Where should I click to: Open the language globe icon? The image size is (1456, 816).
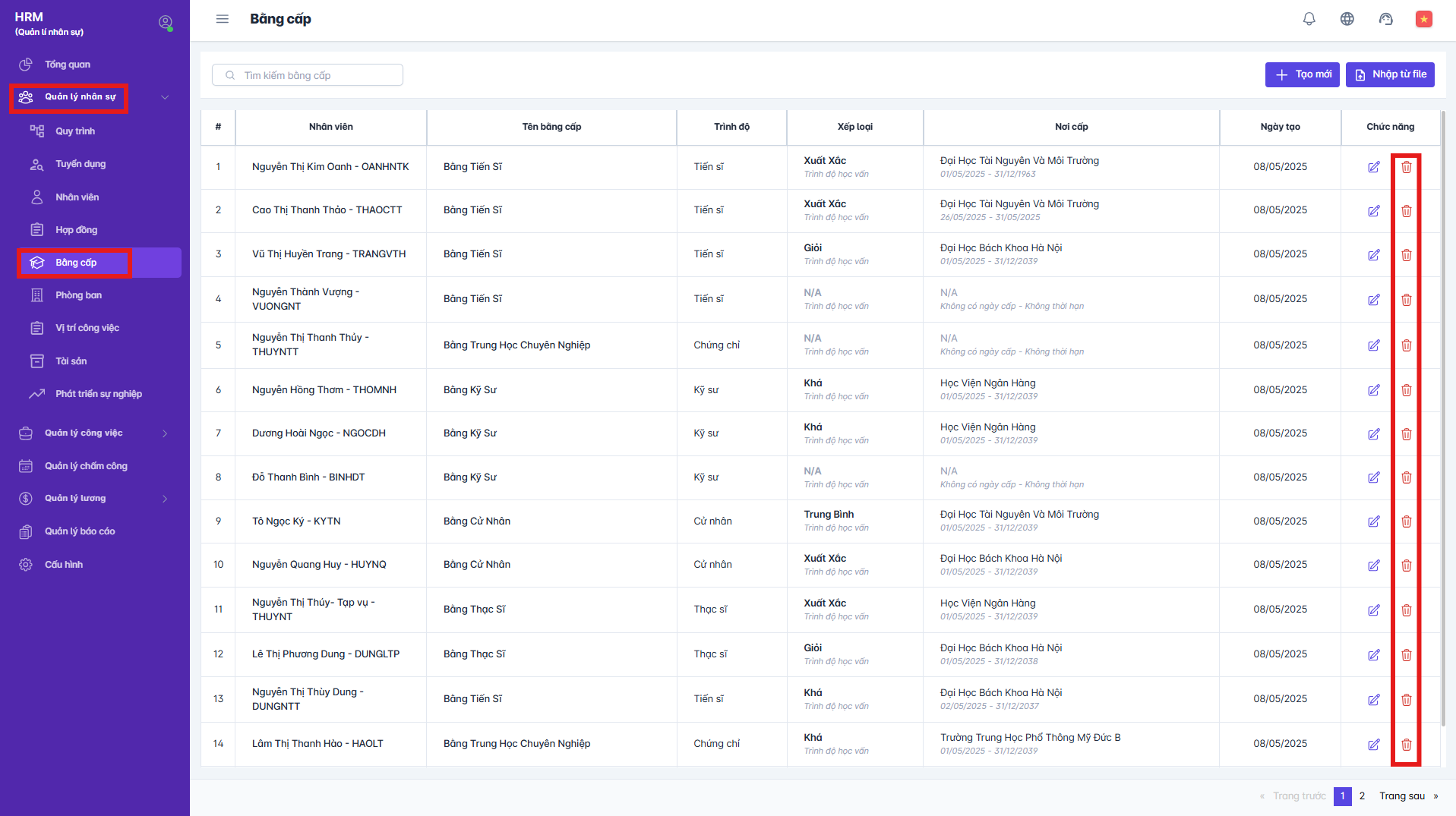tap(1347, 19)
